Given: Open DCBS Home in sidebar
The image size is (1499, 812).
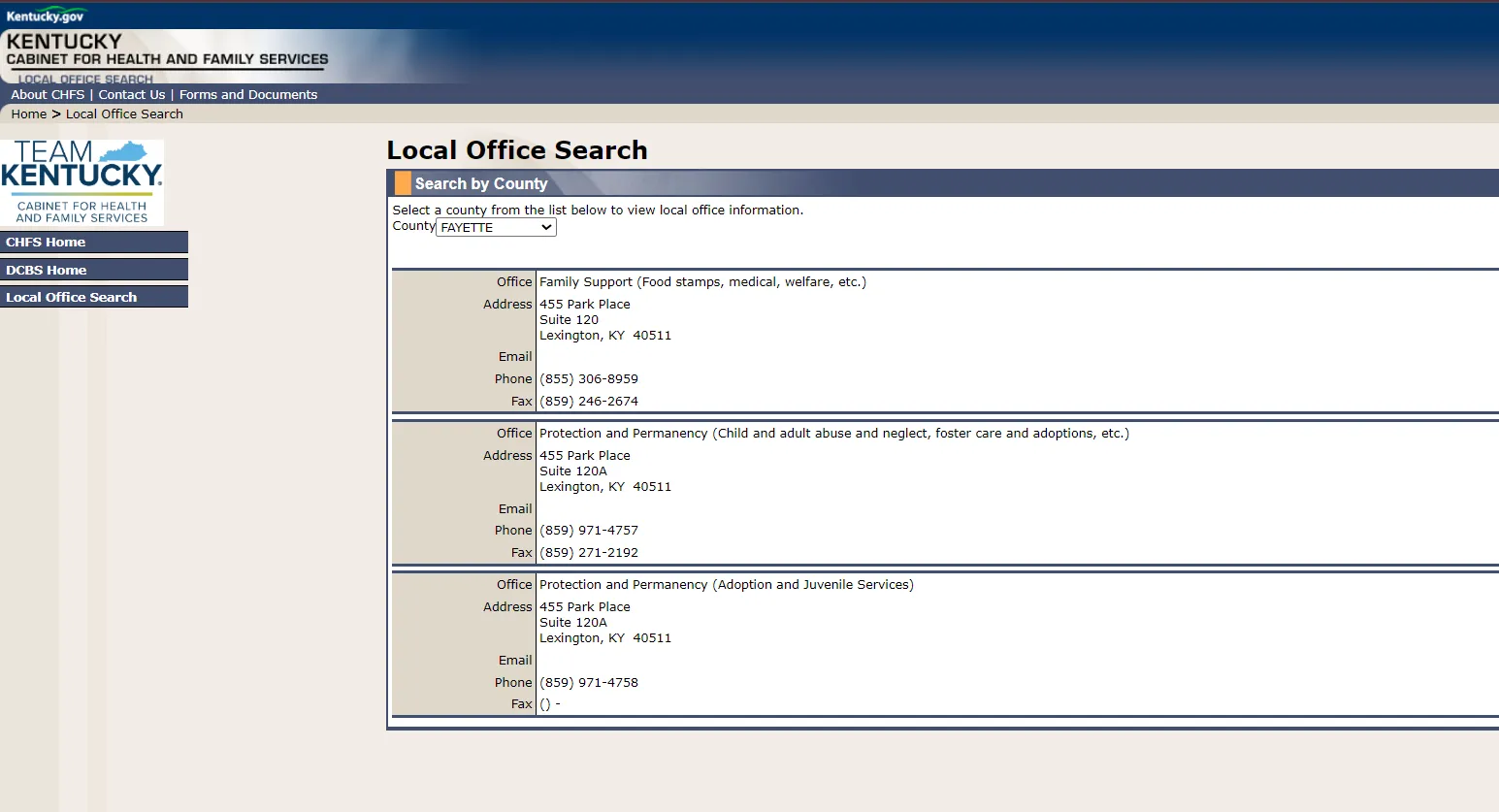Looking at the screenshot, I should [94, 270].
